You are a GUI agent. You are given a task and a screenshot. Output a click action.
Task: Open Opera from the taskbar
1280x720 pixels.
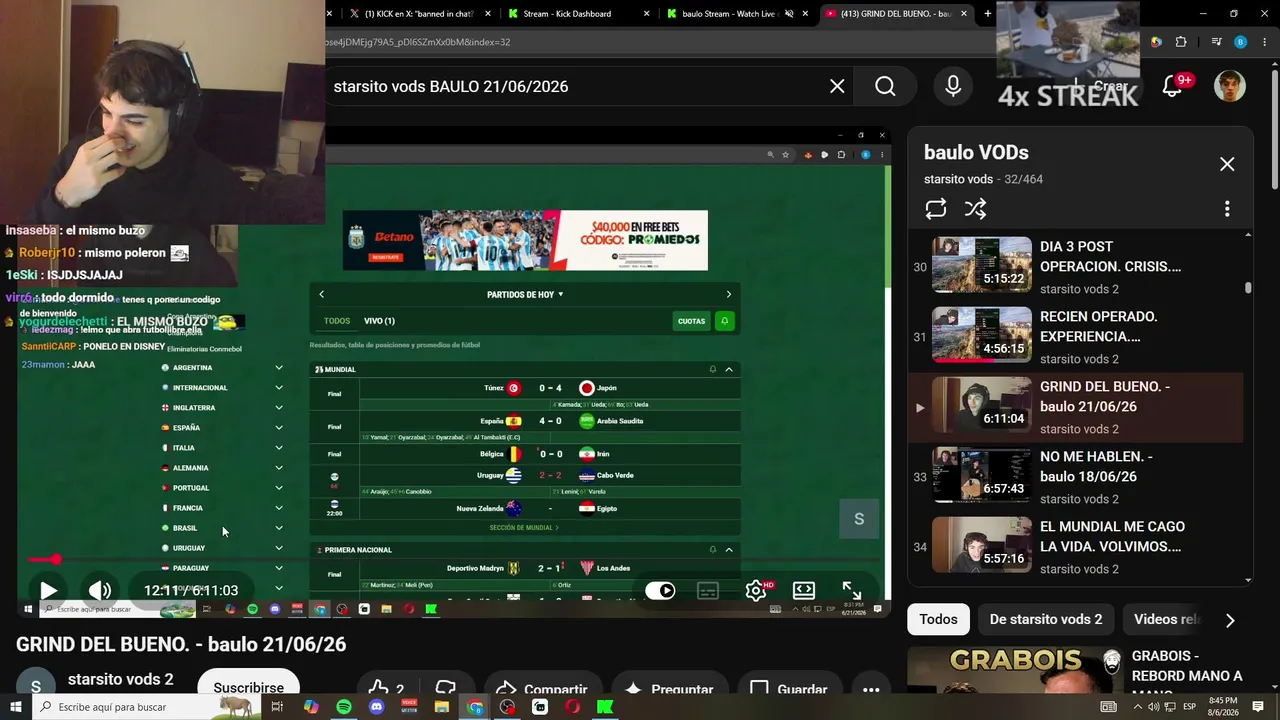coord(572,707)
